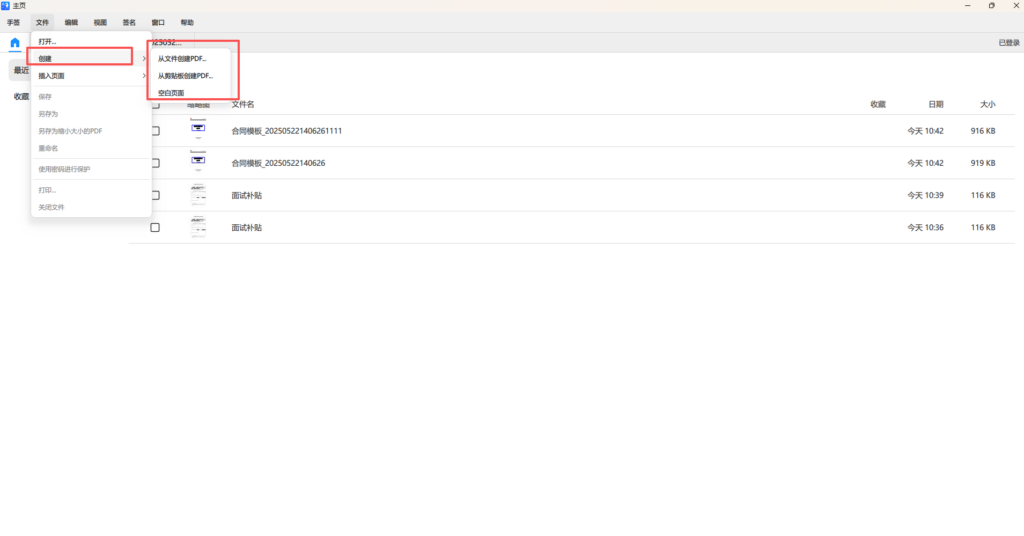Open thumbnail of 合同模板_202505221406261111
The width and height of the screenshot is (1024, 536).
(x=198, y=130)
